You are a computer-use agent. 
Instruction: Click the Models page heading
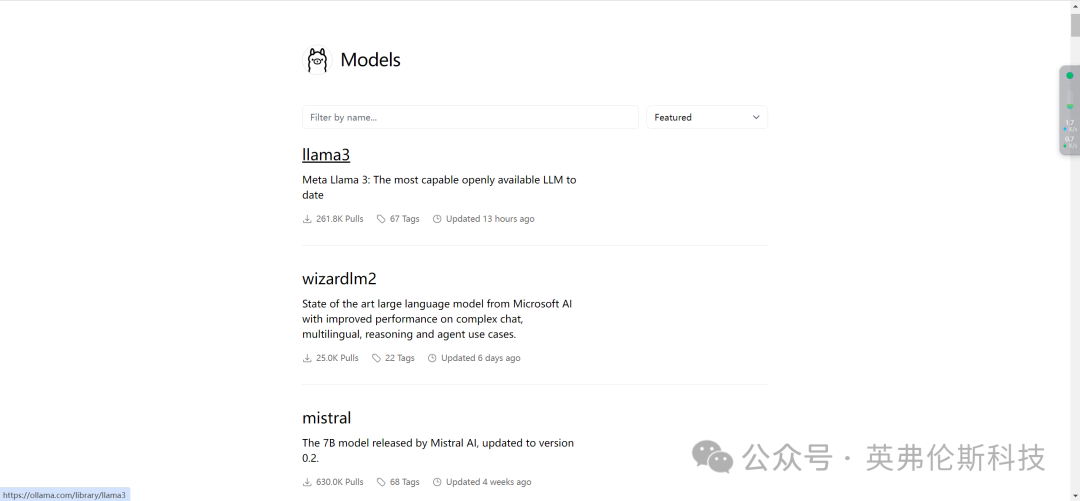point(371,60)
